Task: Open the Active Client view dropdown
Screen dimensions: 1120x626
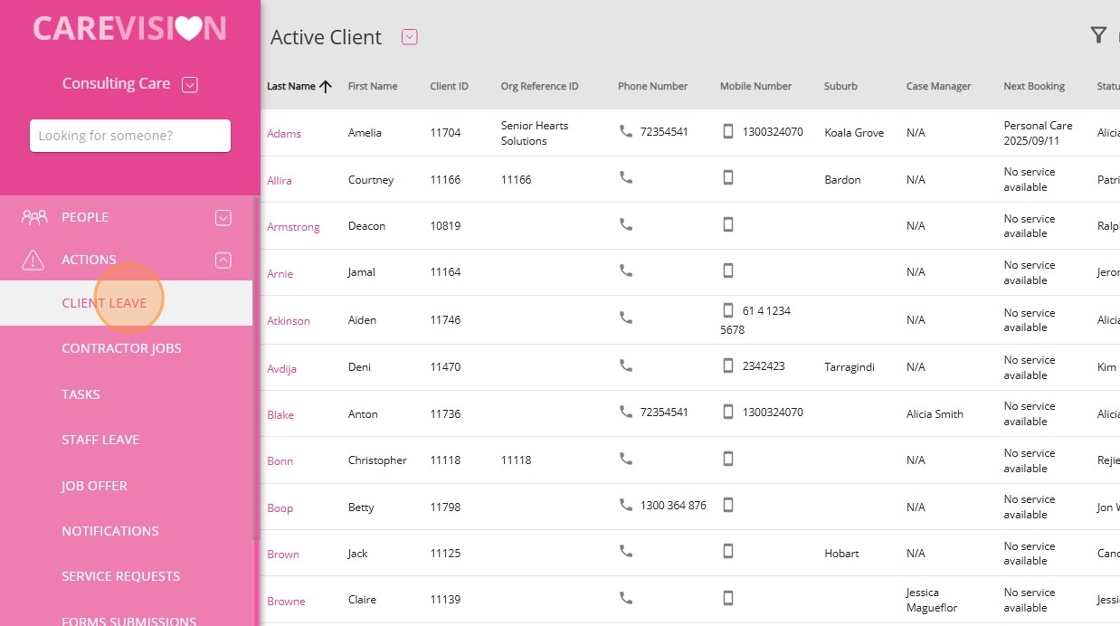Action: pyautogui.click(x=409, y=37)
